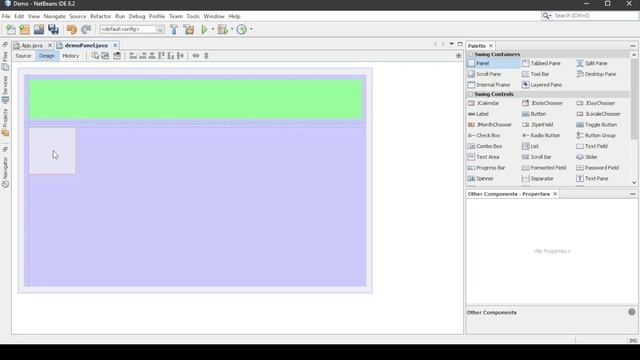This screenshot has height=360, width=640.
Task: Center selected components vertically
Action: [x=180, y=56]
